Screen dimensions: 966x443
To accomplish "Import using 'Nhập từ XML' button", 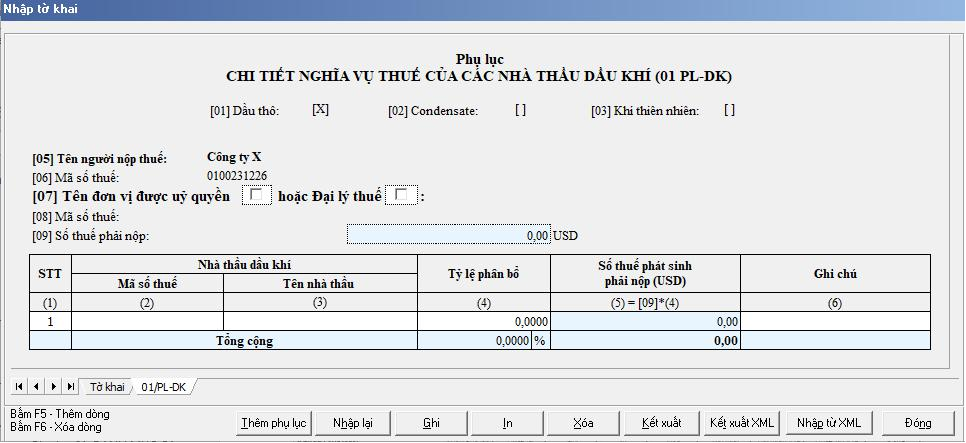I will [828, 423].
